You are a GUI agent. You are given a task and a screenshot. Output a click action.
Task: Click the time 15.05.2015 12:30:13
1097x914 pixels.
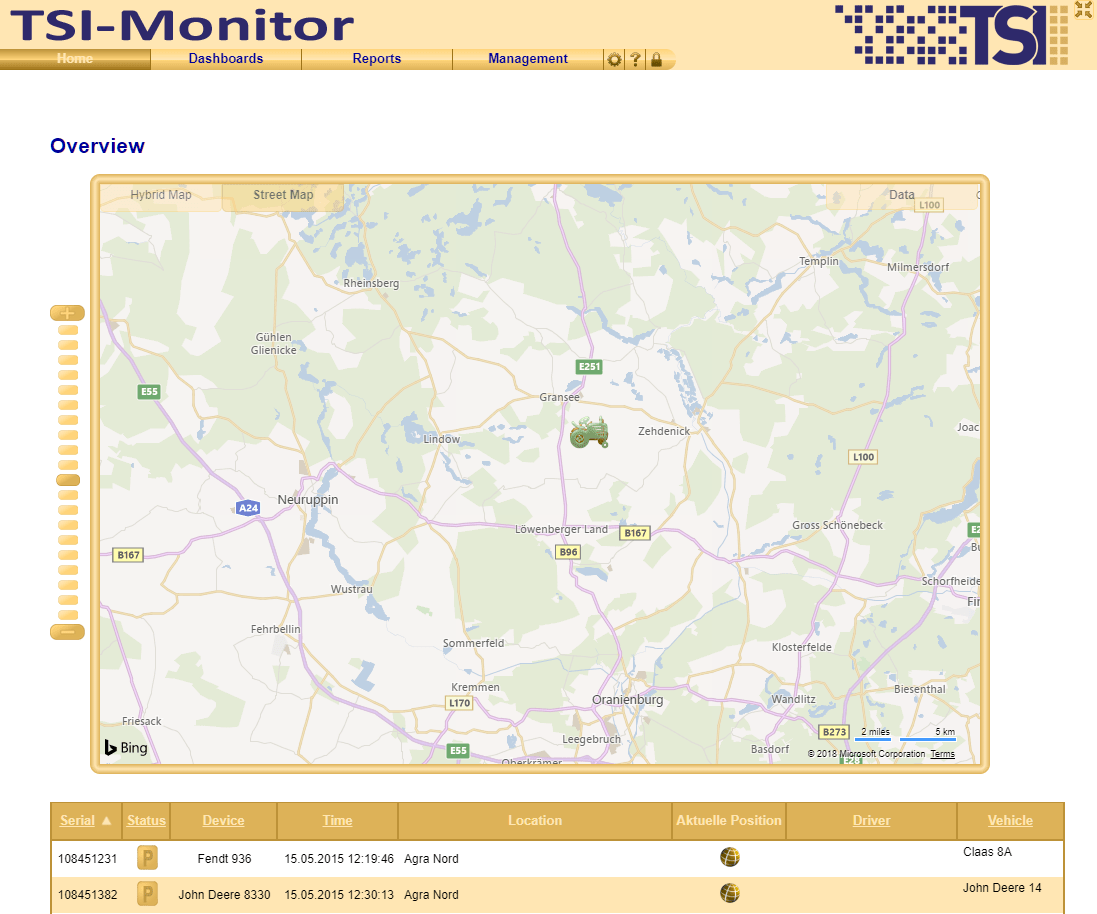click(339, 895)
